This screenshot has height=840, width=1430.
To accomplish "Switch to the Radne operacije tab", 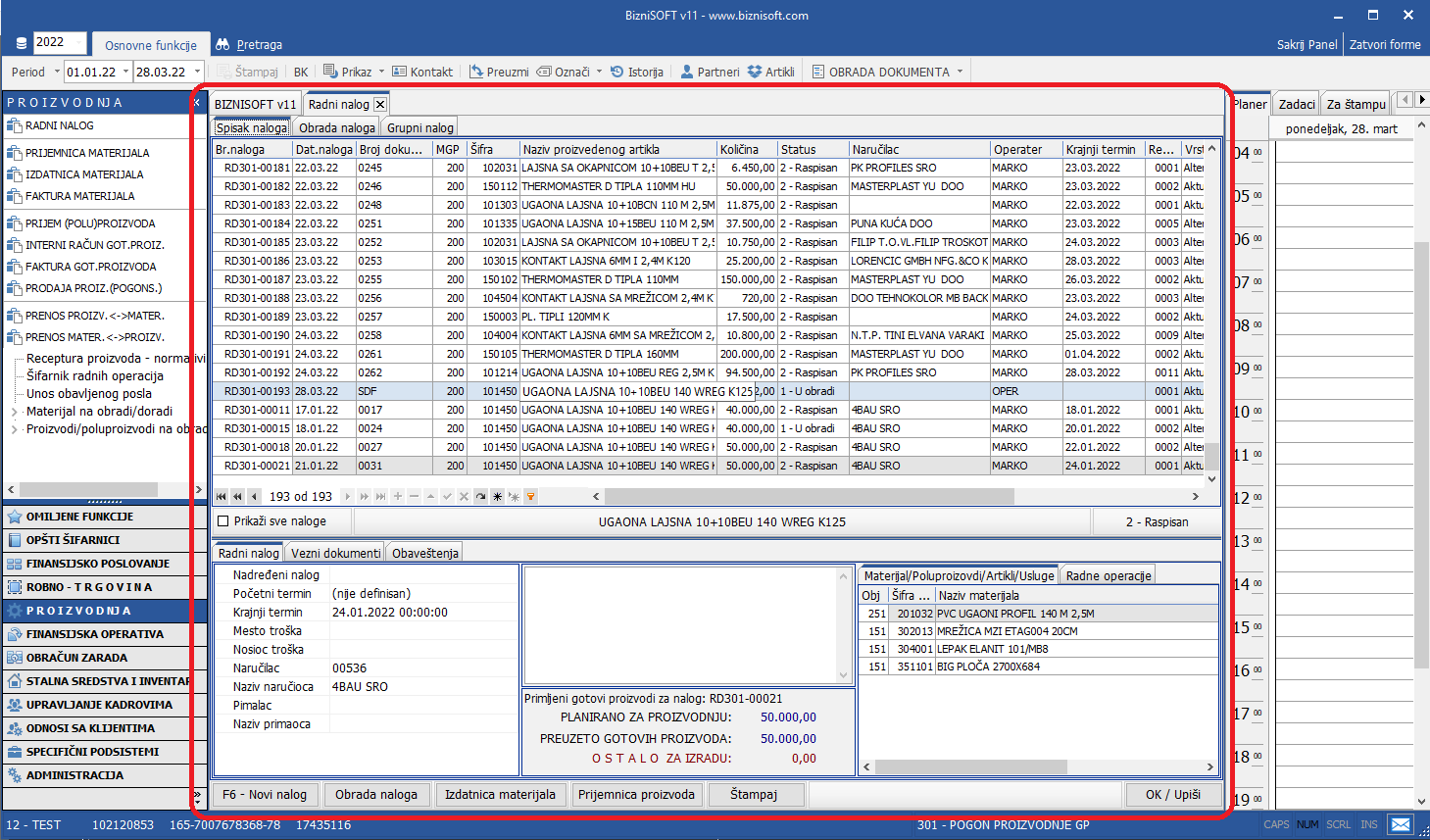I will tap(1108, 575).
